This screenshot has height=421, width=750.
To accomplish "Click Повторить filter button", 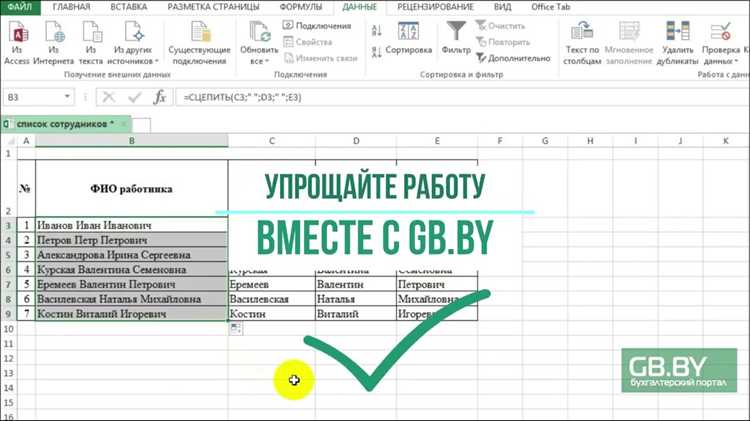I will coord(503,42).
